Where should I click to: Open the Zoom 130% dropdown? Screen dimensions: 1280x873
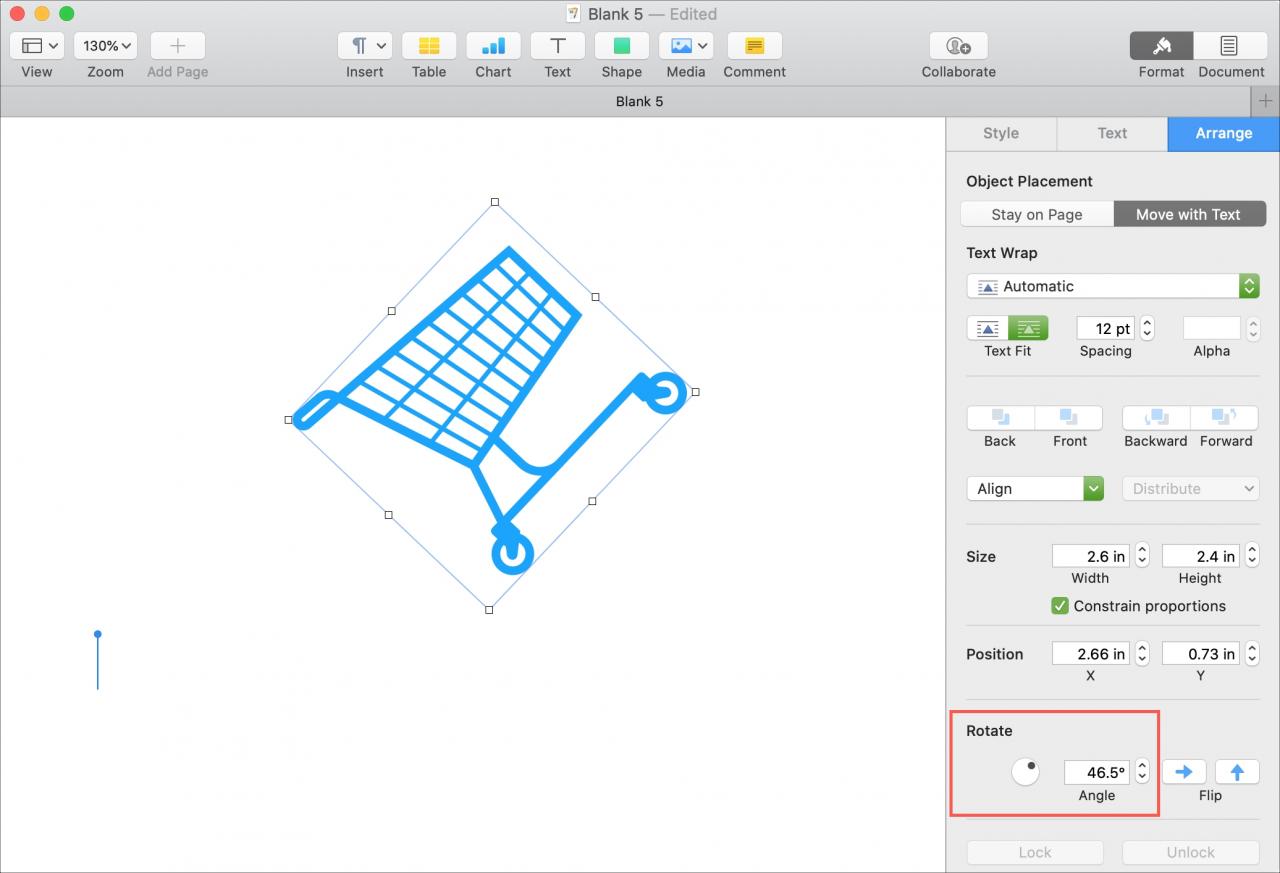point(105,46)
